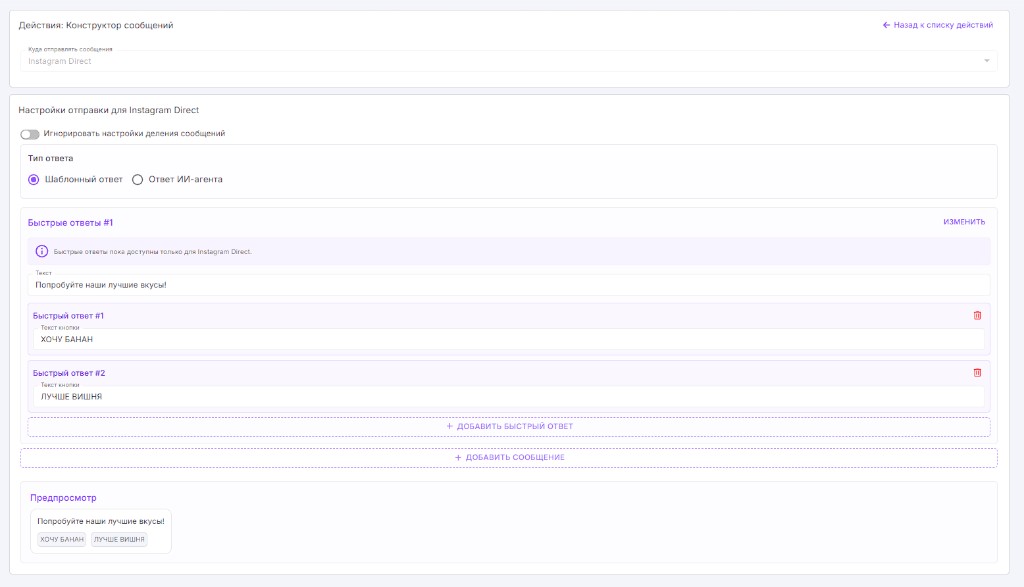Click Добавить сообщение button
Viewport: 1024px width, 587px height.
pyautogui.click(x=509, y=458)
